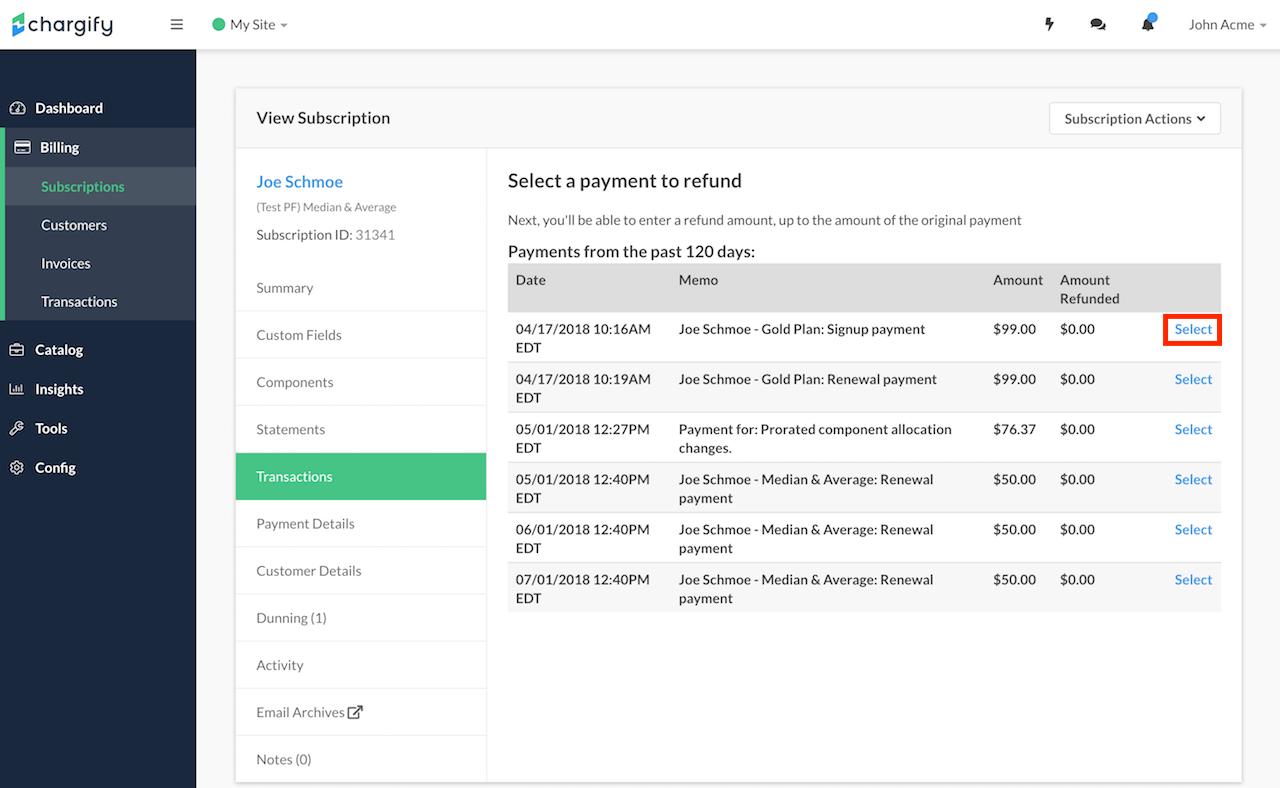This screenshot has width=1280, height=788.
Task: Click the Billing credit card icon
Action: (22, 147)
